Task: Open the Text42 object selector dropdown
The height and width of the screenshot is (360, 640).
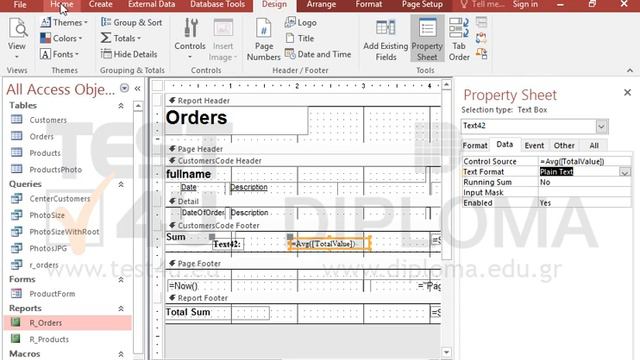Action: pyautogui.click(x=601, y=127)
